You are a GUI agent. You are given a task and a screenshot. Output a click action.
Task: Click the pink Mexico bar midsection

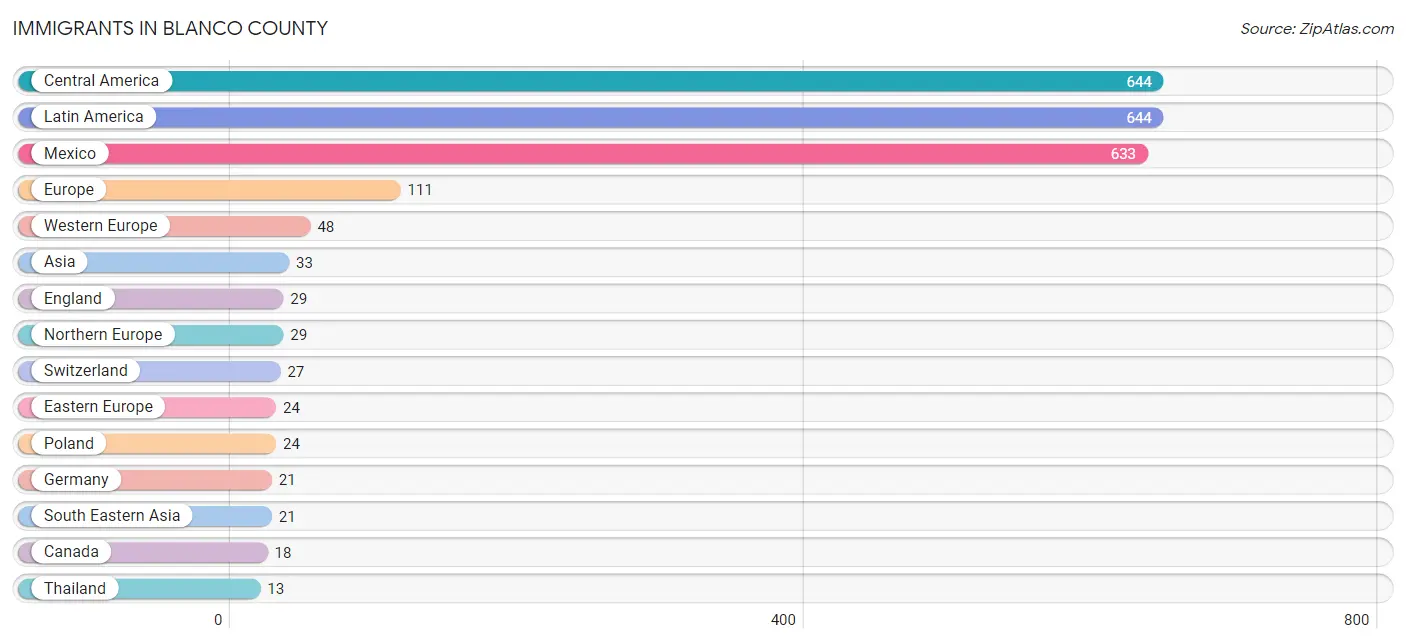pyautogui.click(x=583, y=154)
